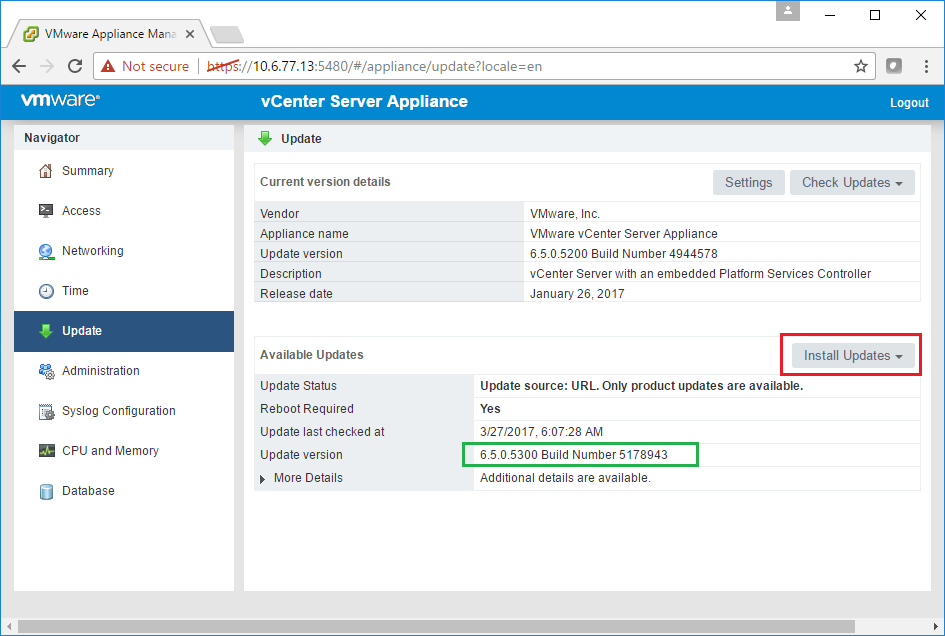Click the 'Yes' Reboot Required value
This screenshot has height=636, width=945.
click(490, 409)
